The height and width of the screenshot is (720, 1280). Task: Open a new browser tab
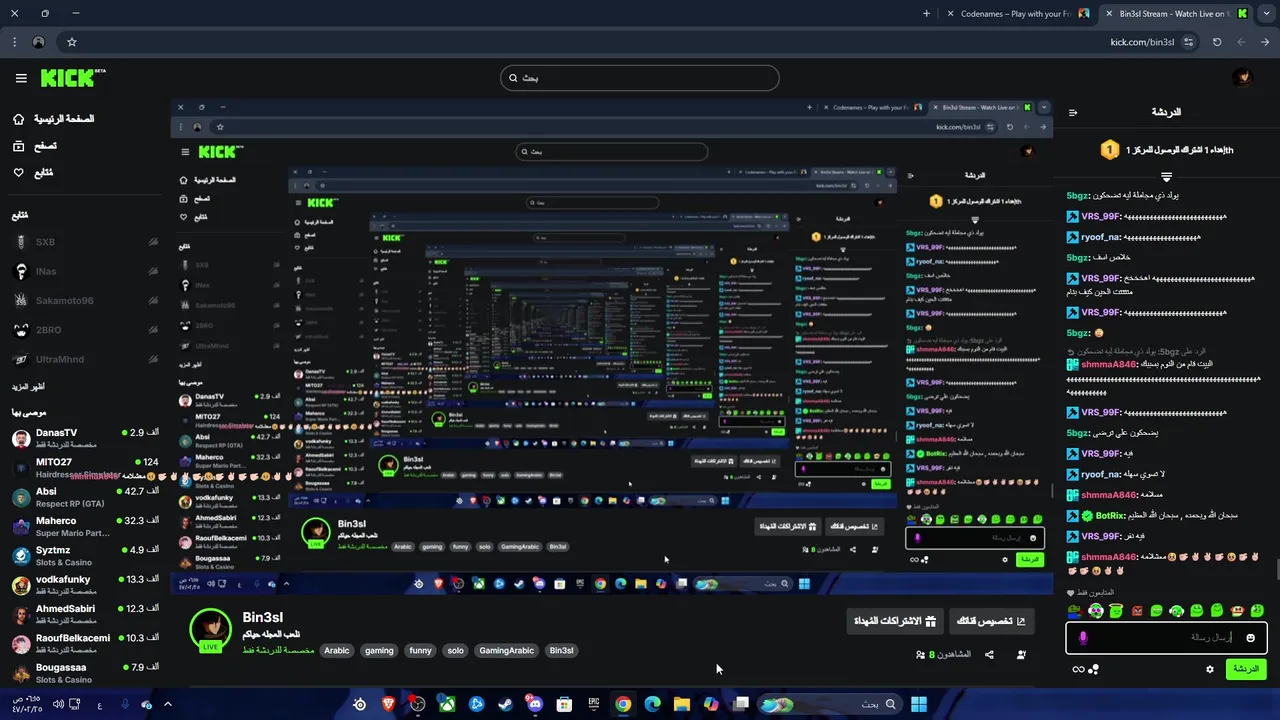click(x=926, y=13)
